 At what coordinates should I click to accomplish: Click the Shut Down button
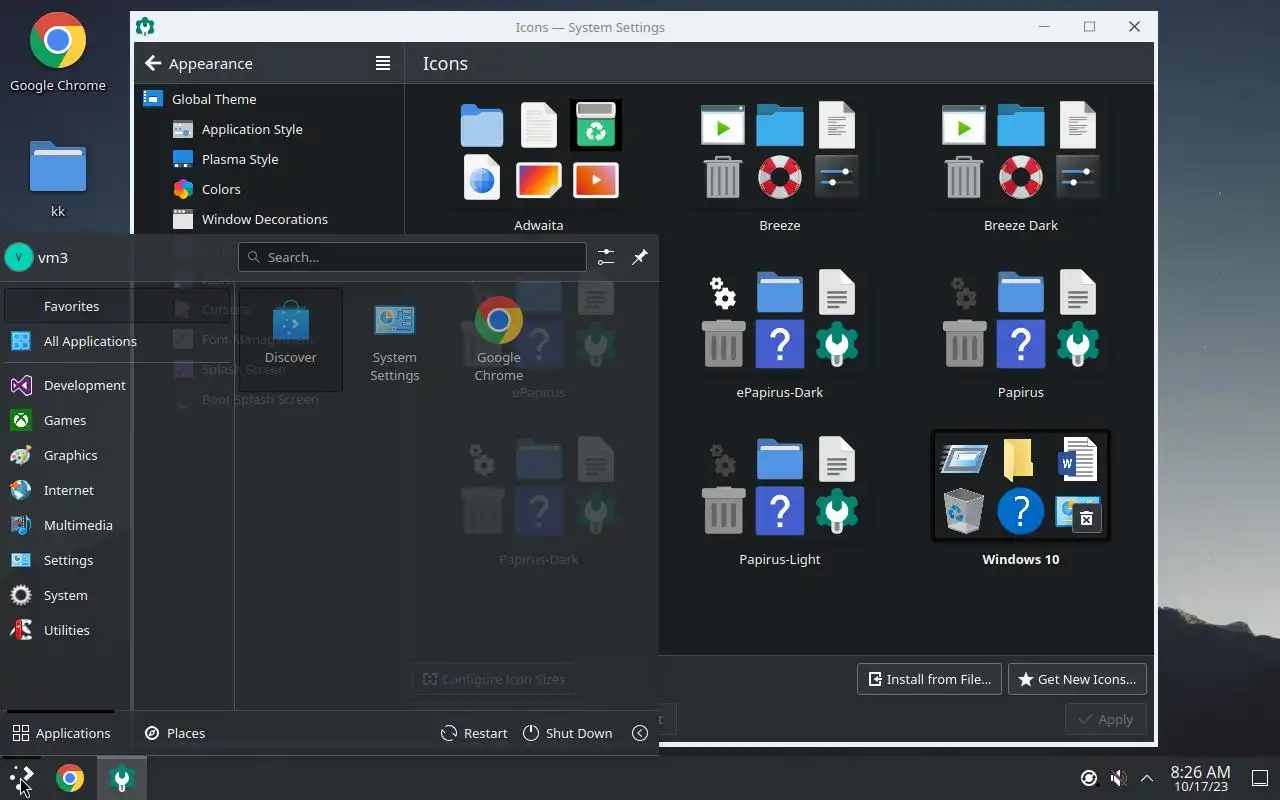[567, 733]
